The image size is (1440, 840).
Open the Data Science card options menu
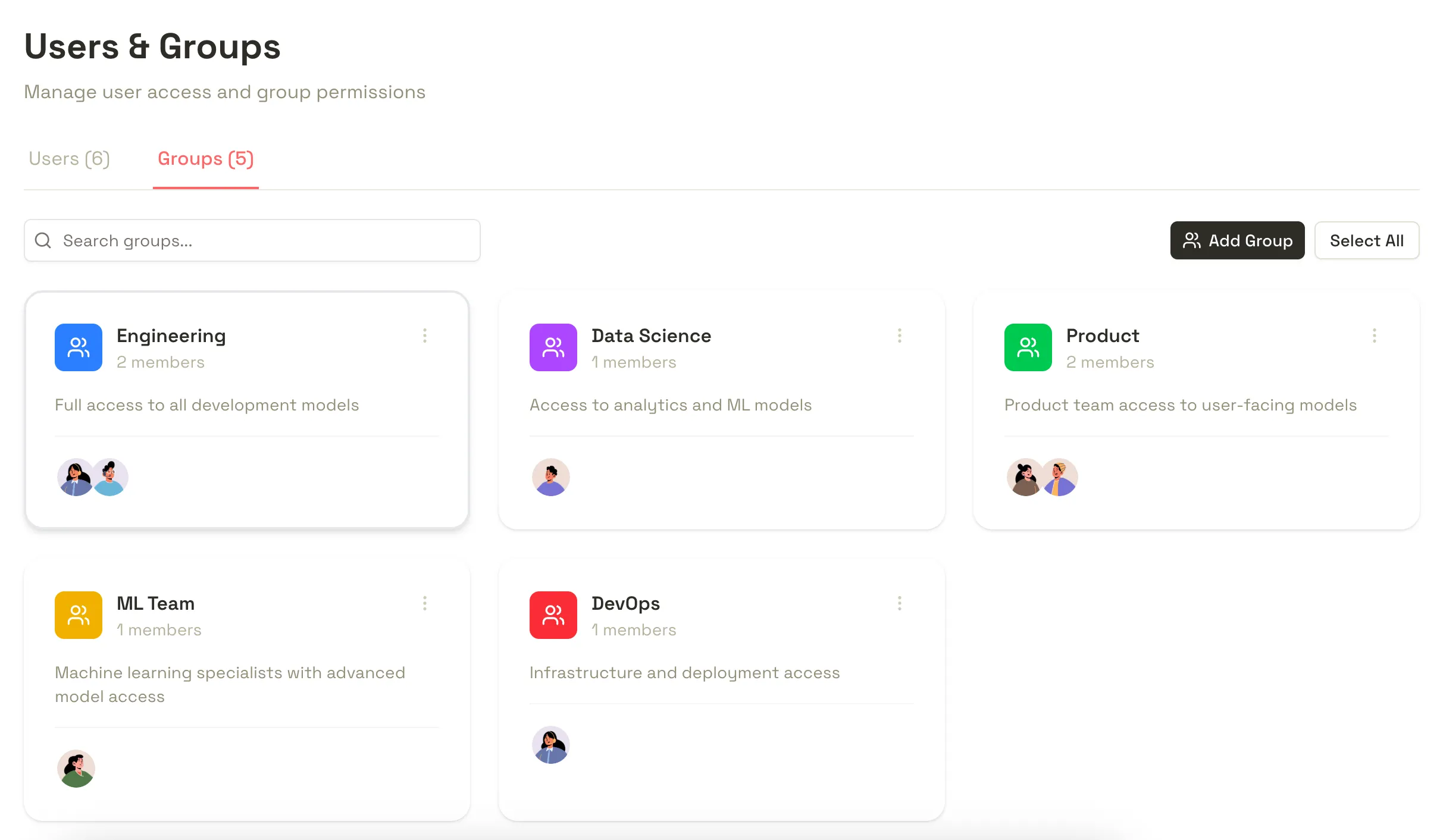(x=899, y=336)
